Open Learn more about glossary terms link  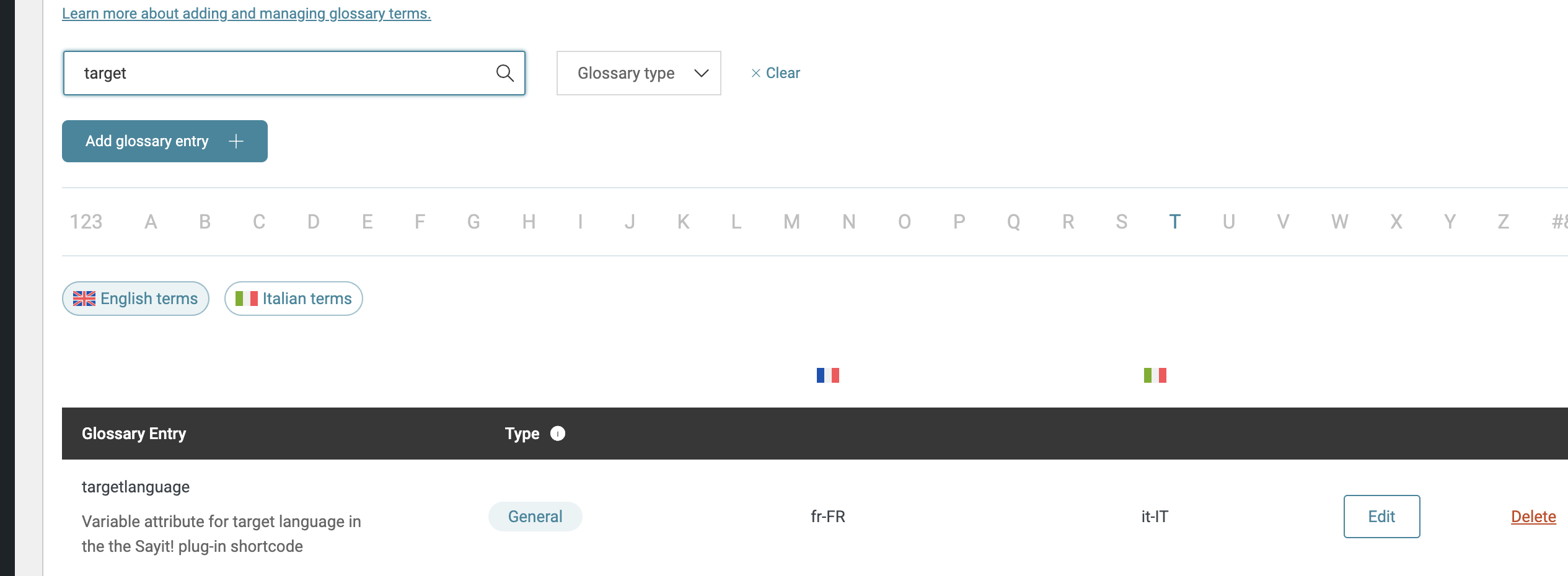coord(247,14)
